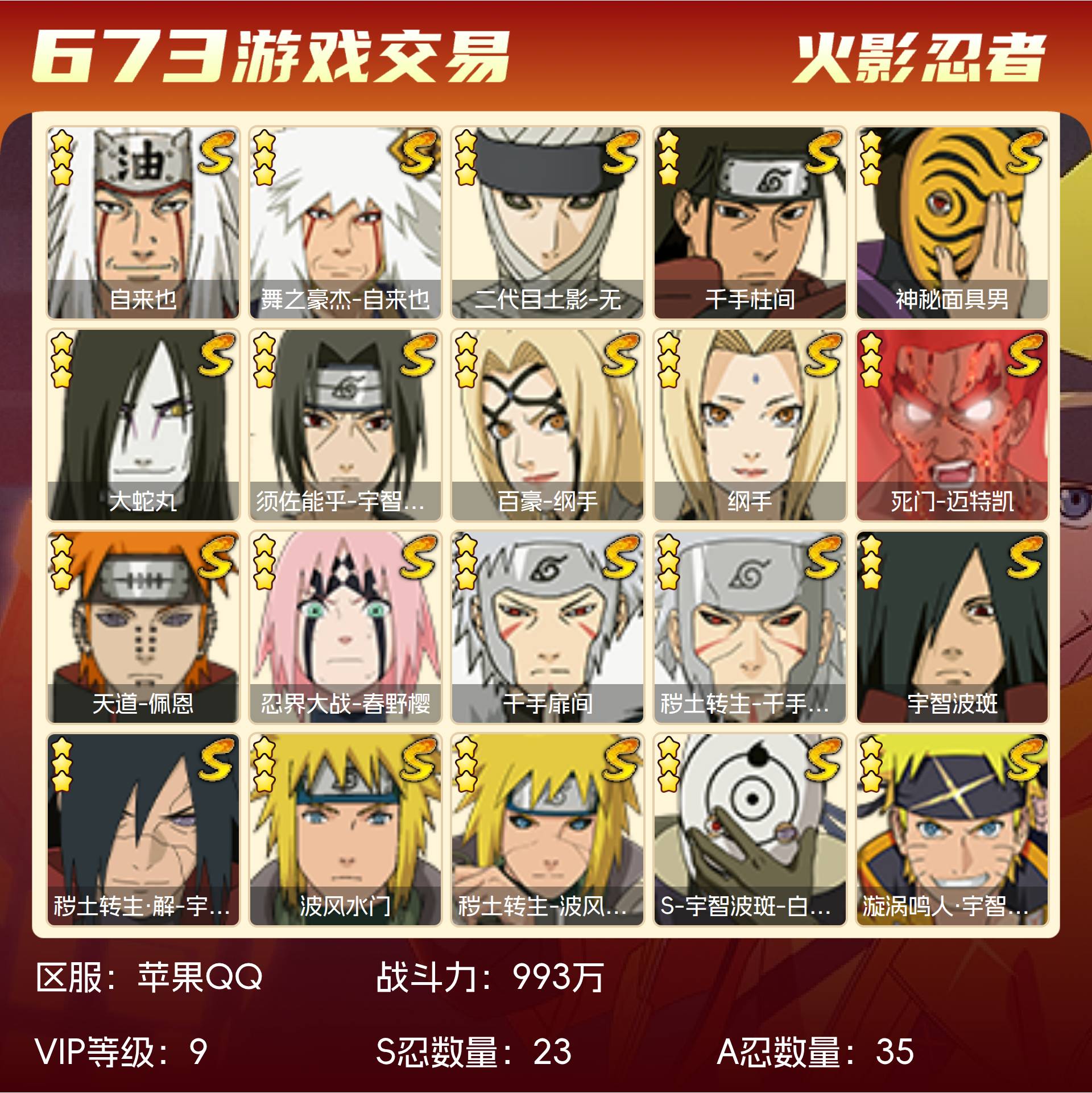Select the pink-haired 忍界大战-春野樱 card
1092x1093 pixels.
[345, 627]
